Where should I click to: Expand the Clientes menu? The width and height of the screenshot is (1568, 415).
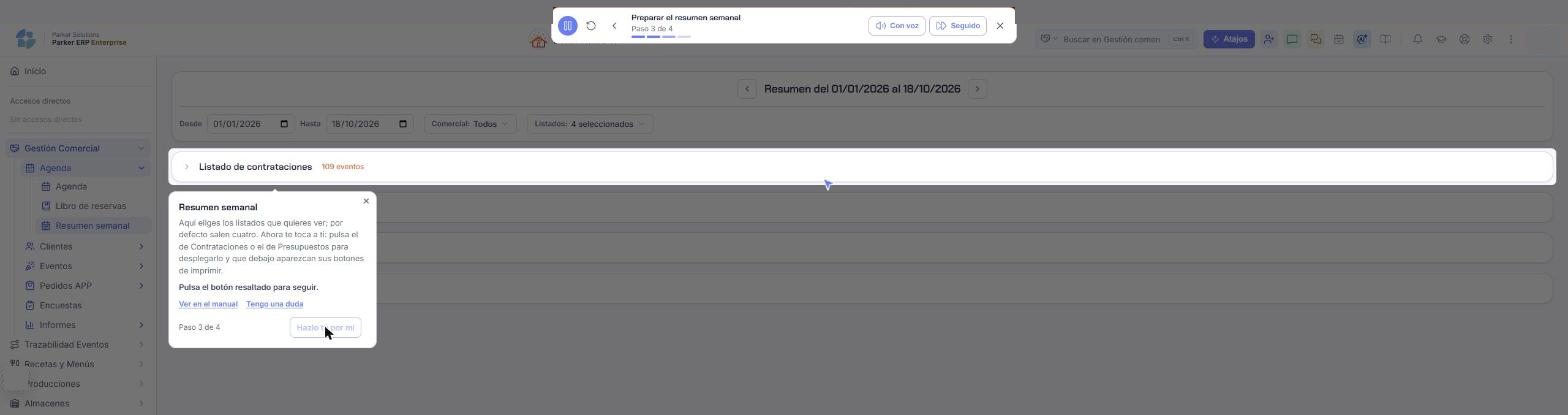[x=85, y=246]
